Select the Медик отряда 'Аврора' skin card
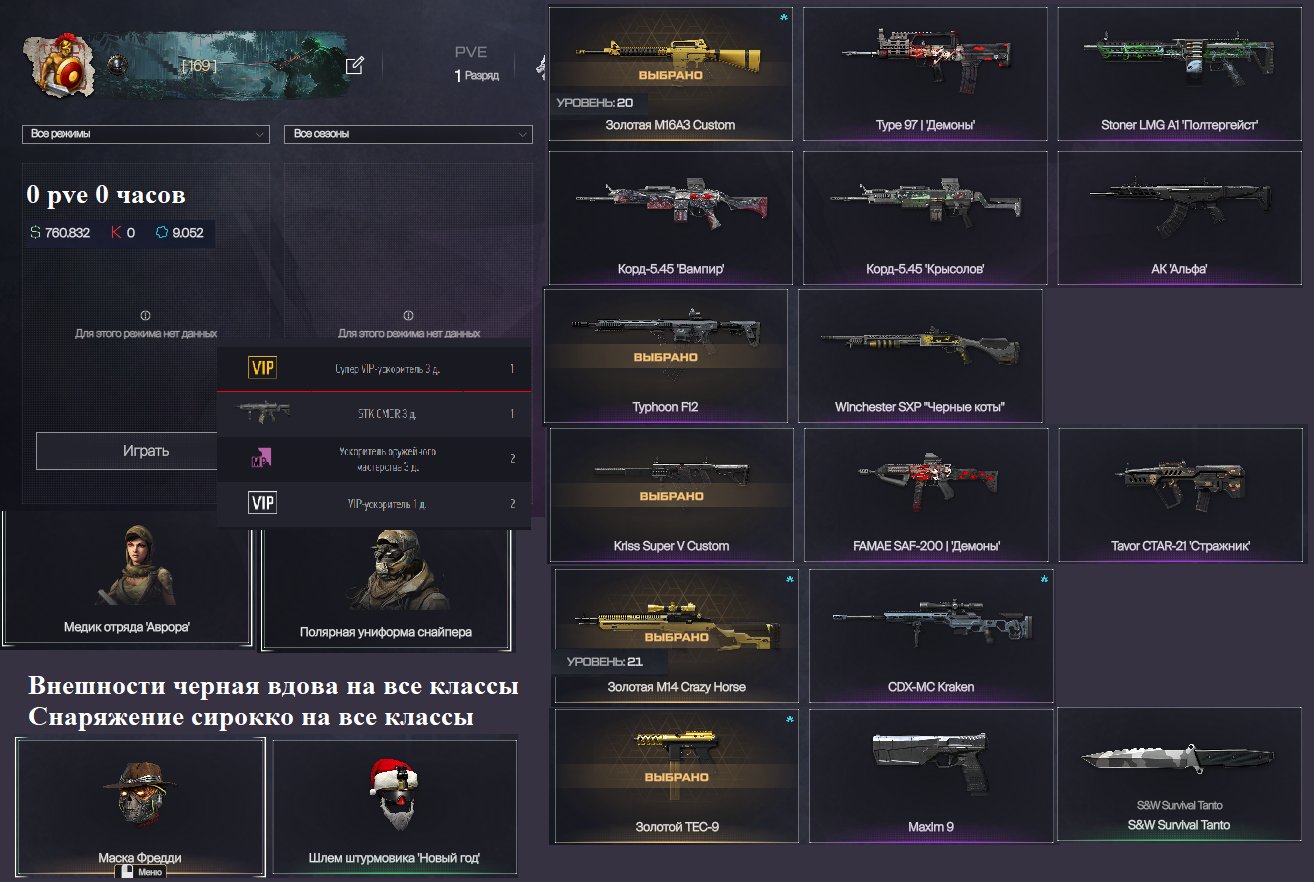 [127, 578]
